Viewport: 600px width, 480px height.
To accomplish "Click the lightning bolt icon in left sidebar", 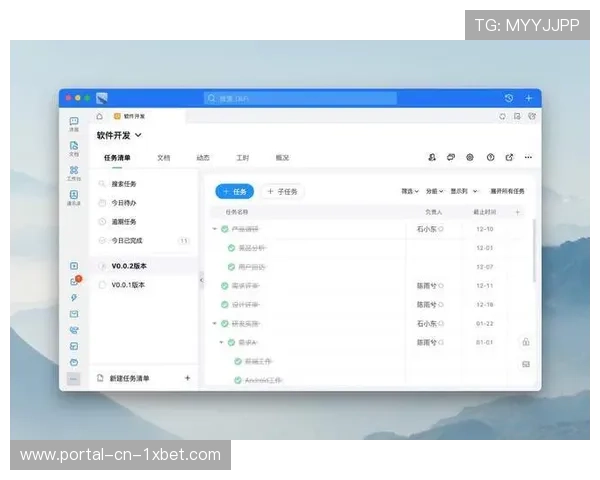I will [74, 297].
